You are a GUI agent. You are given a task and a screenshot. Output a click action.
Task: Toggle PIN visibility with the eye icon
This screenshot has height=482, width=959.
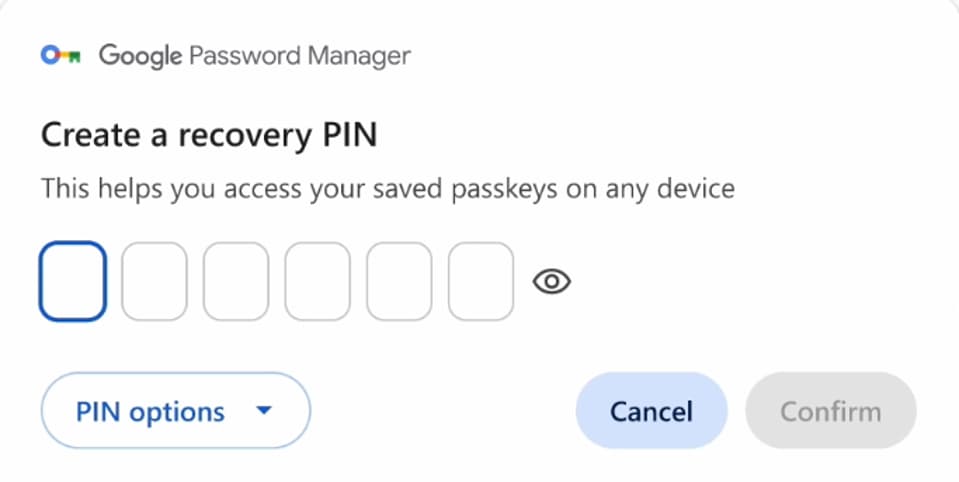pyautogui.click(x=551, y=282)
